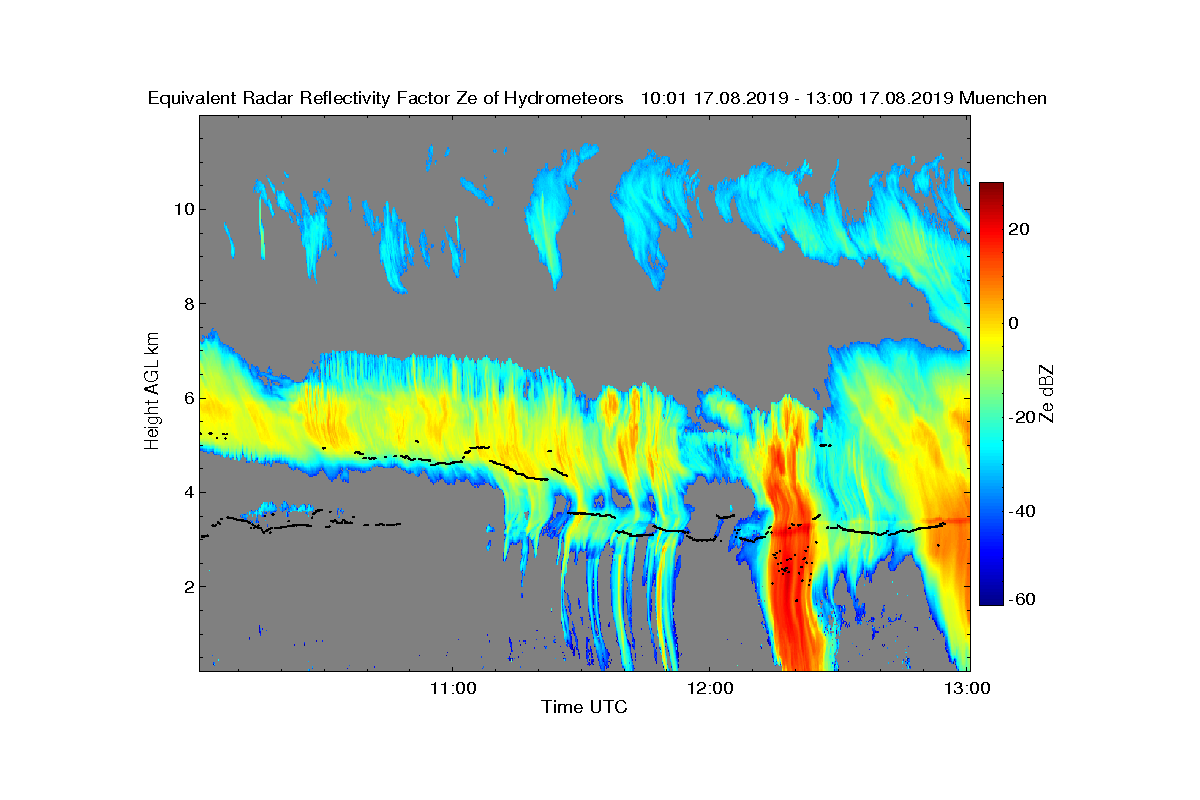Click the 13:00 time tick label
The width and height of the screenshot is (1200, 800).
click(967, 688)
